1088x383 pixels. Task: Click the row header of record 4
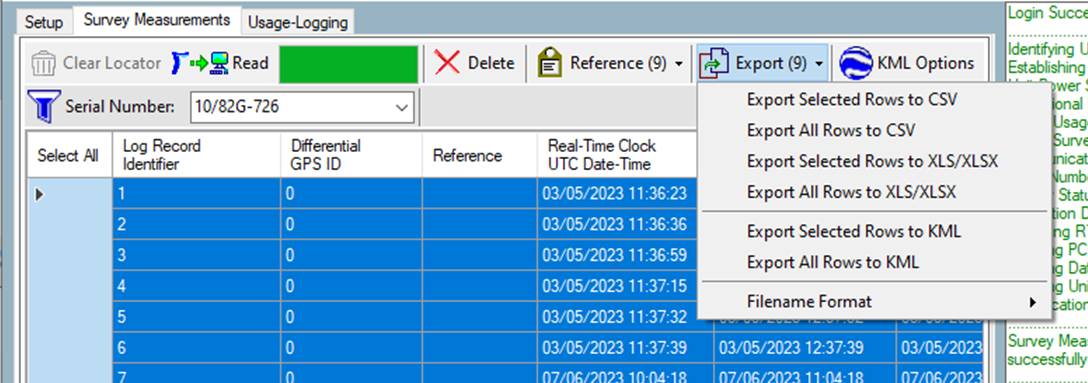click(69, 285)
